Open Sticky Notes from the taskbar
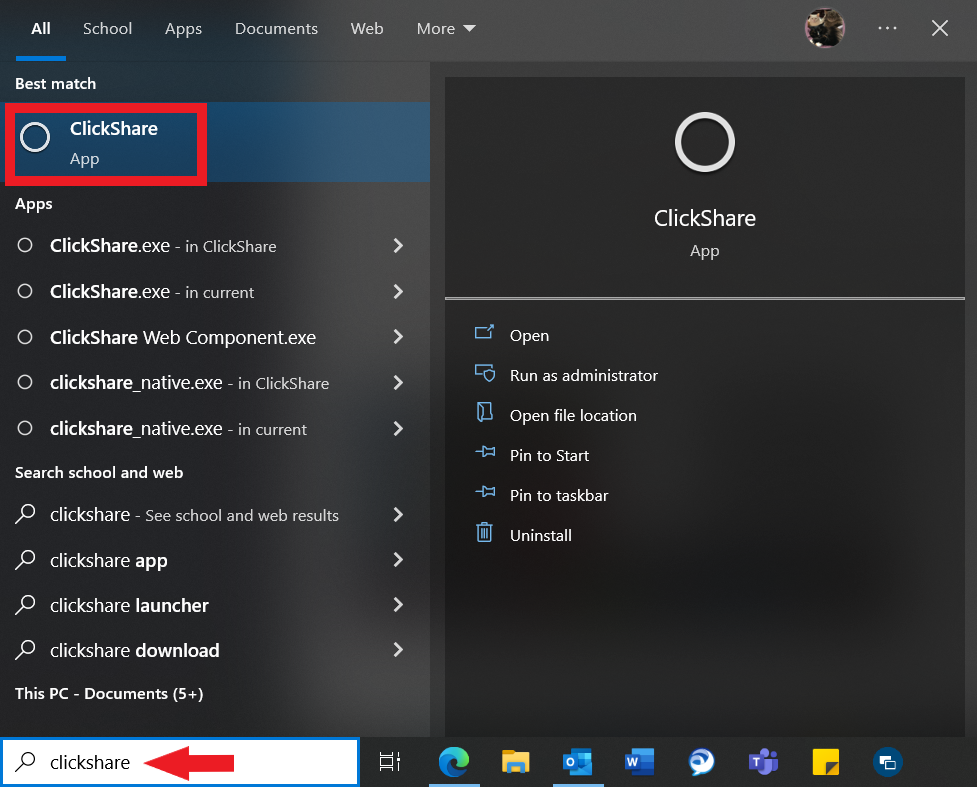977x787 pixels. click(x=826, y=761)
